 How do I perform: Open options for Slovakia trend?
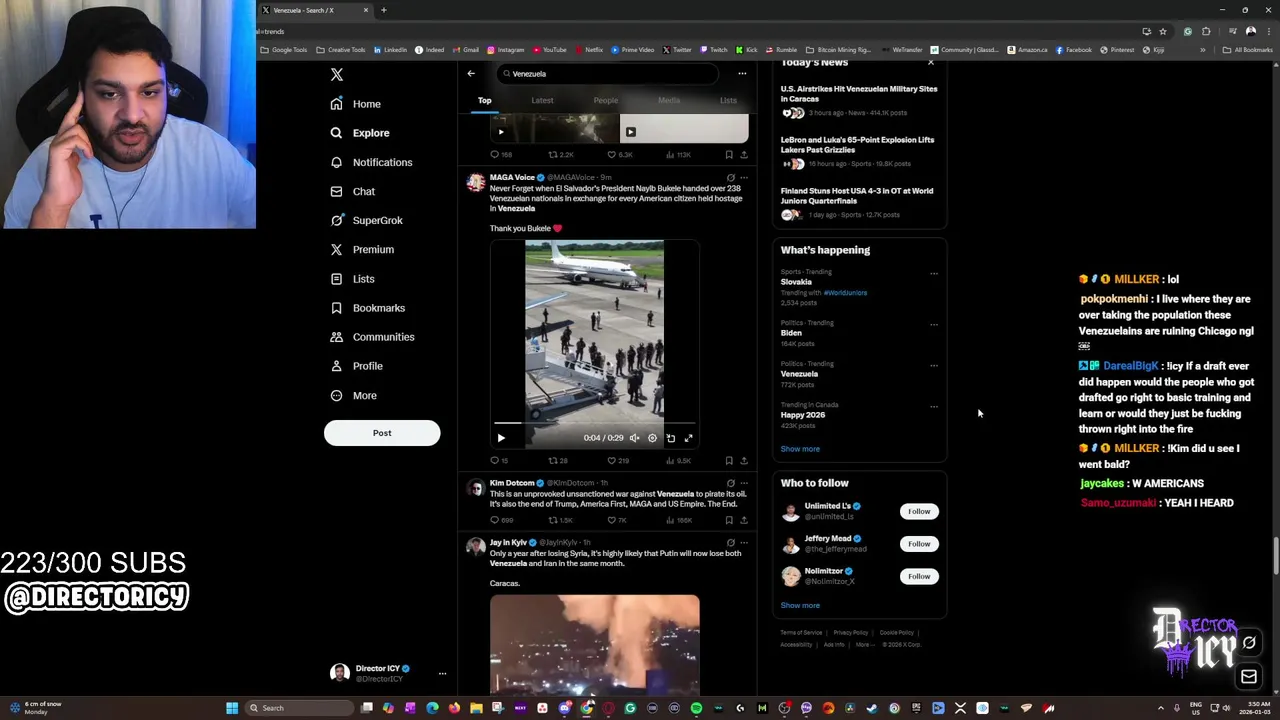point(934,273)
